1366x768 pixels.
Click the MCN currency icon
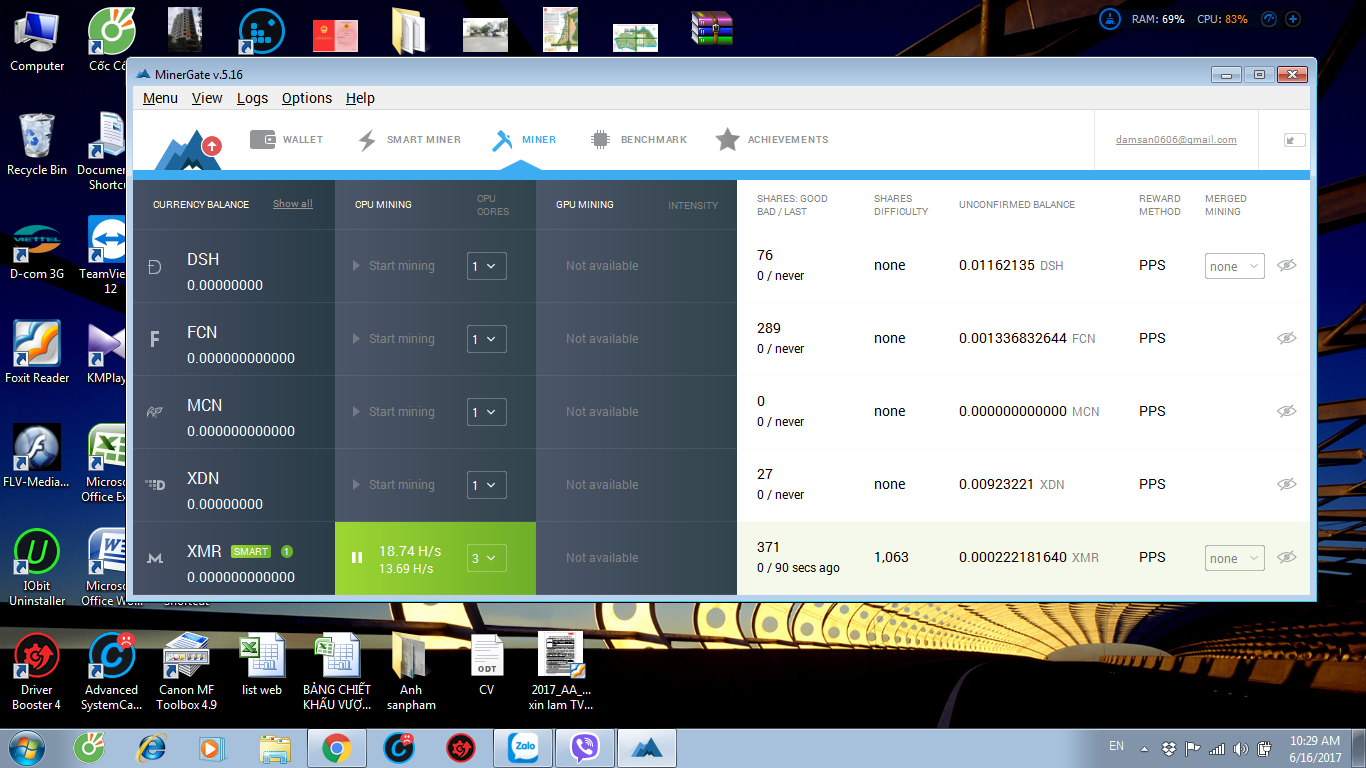(154, 412)
